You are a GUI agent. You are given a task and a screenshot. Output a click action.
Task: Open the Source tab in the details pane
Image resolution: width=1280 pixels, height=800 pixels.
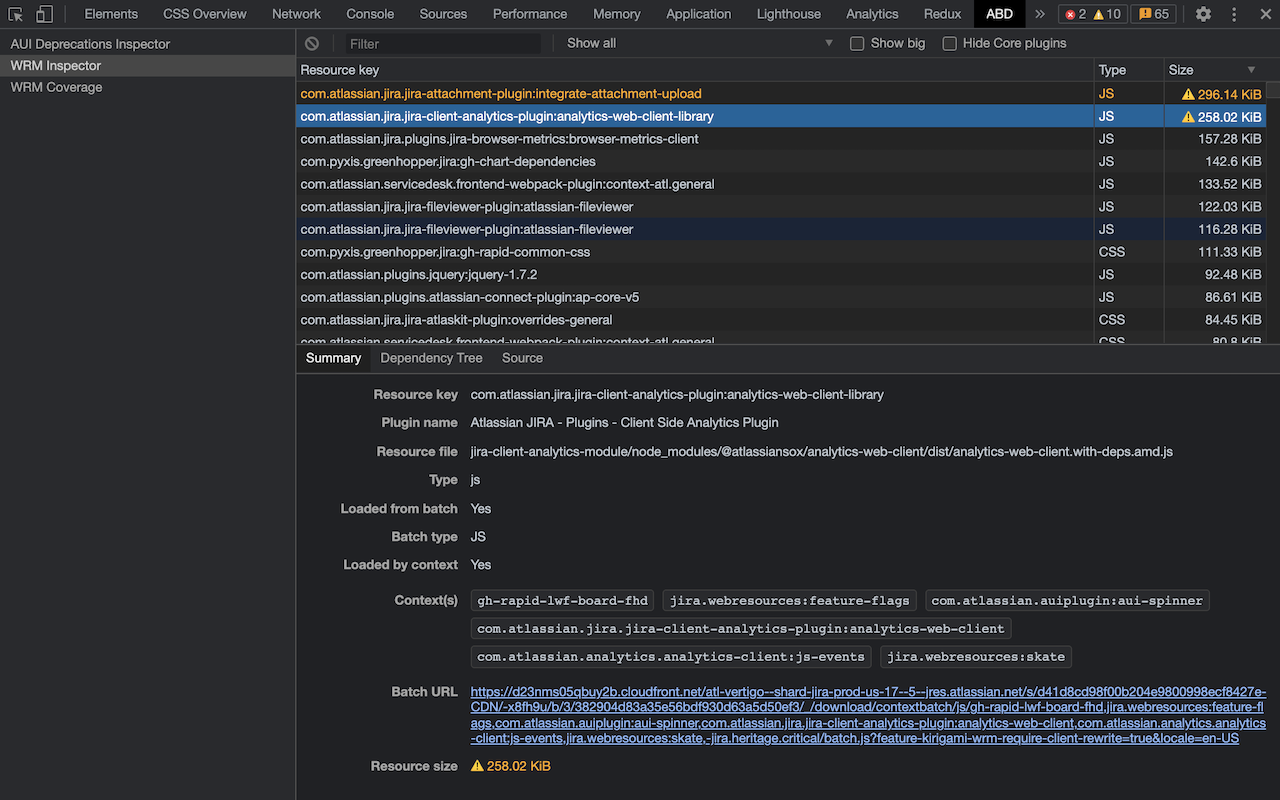click(x=522, y=358)
